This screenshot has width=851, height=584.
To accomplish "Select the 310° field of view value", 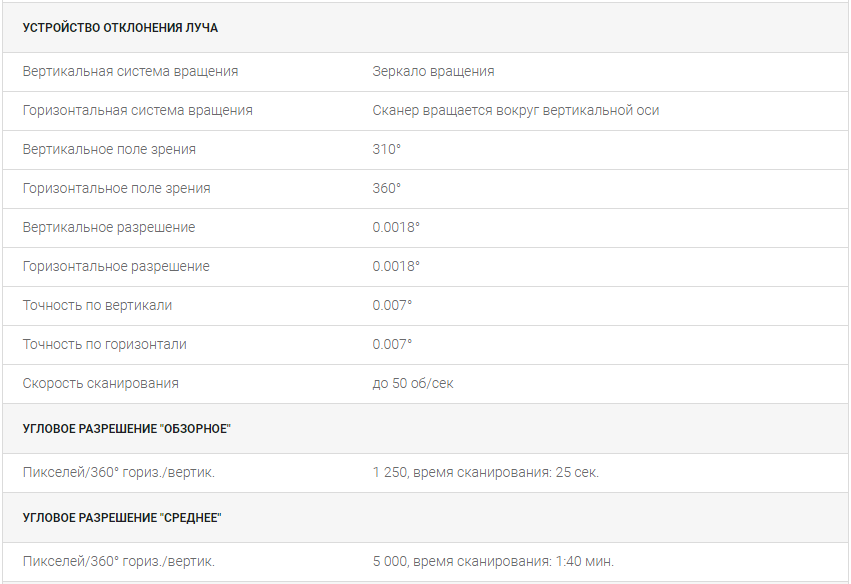I will [386, 149].
